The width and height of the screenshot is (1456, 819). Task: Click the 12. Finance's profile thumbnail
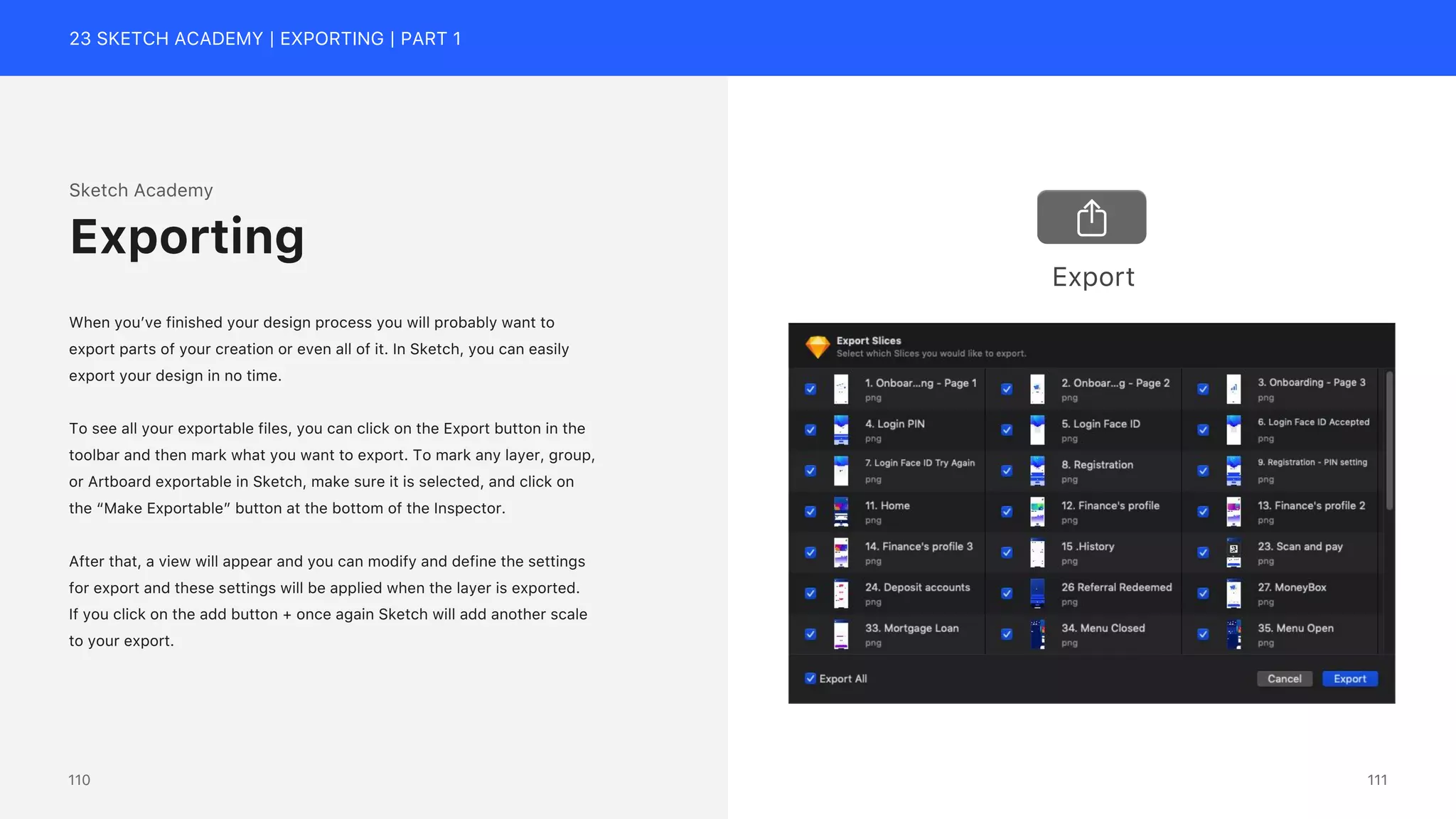click(x=1037, y=512)
